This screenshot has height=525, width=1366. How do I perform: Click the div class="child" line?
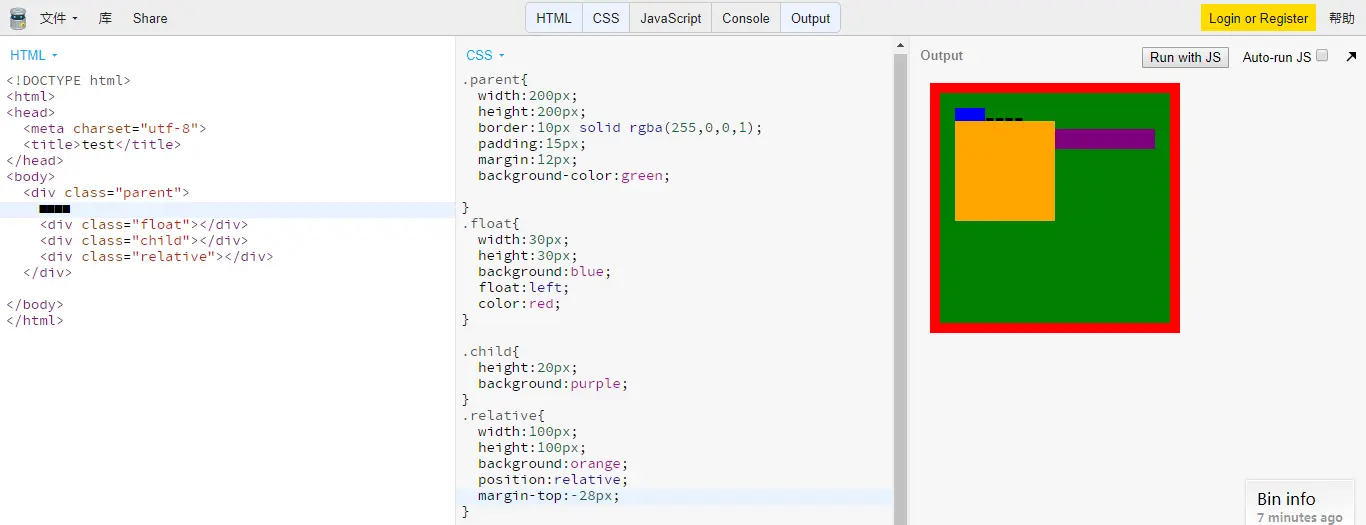pos(144,240)
